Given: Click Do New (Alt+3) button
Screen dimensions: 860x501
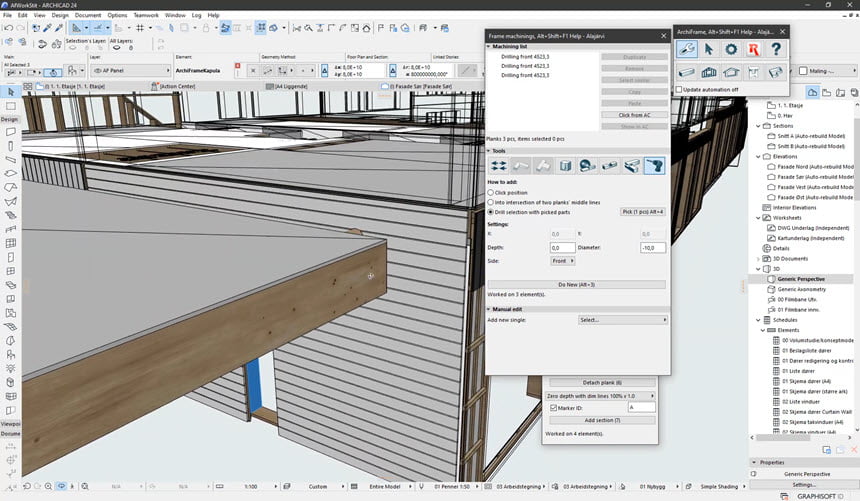Looking at the screenshot, I should tap(576, 284).
